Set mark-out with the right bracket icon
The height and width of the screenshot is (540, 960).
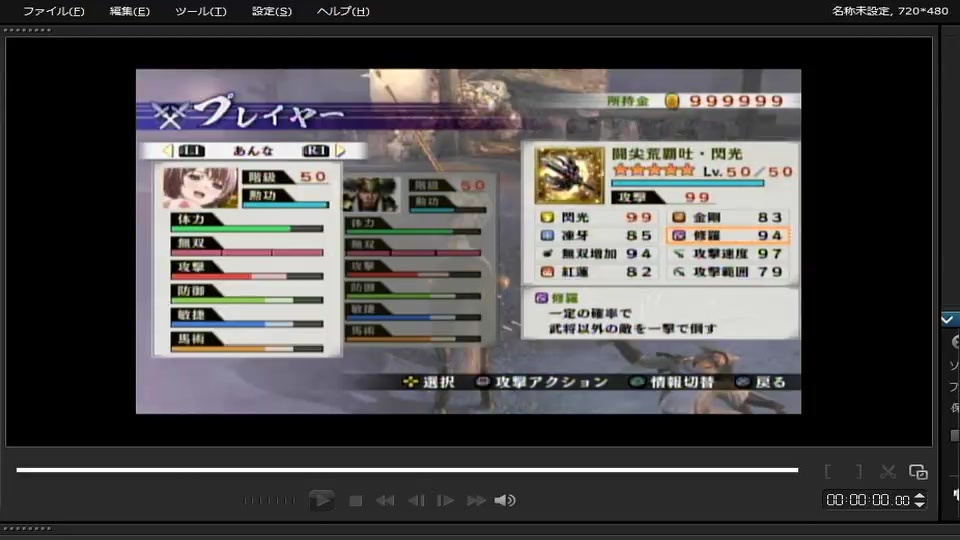[858, 471]
